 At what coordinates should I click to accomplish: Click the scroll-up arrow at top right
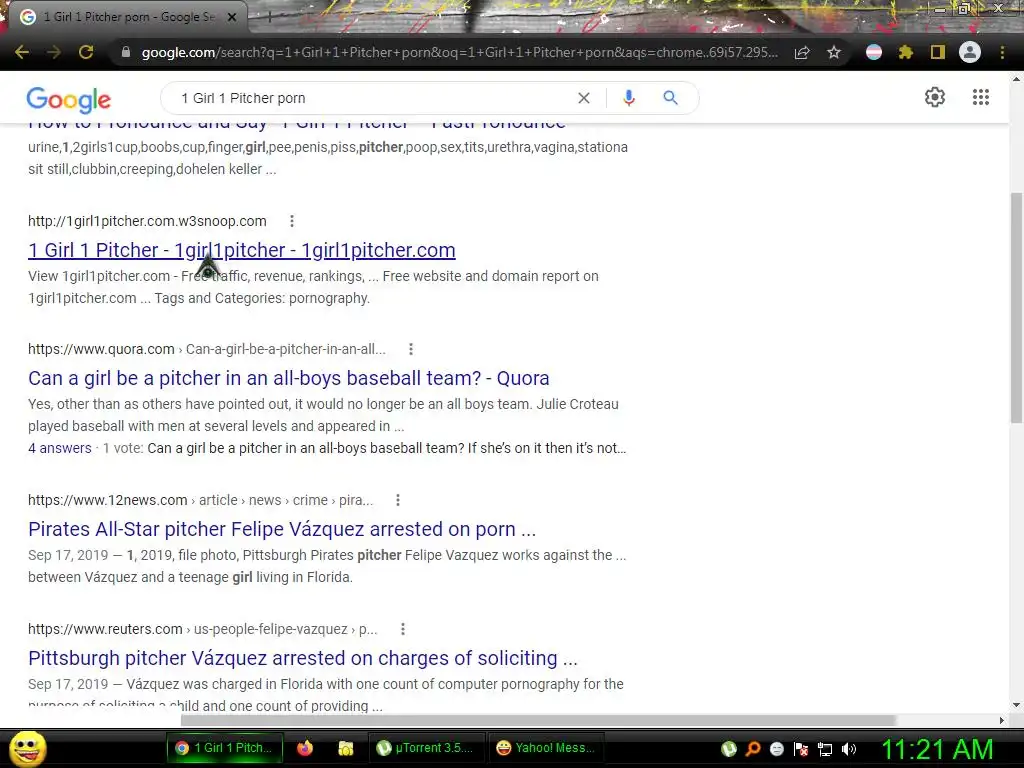click(x=1016, y=79)
